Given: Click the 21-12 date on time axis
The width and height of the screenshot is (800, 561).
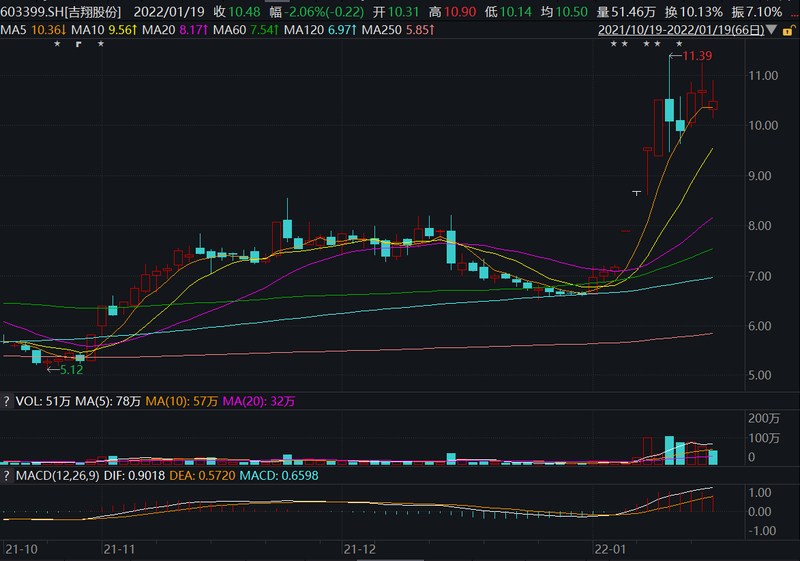Looking at the screenshot, I should click(360, 549).
